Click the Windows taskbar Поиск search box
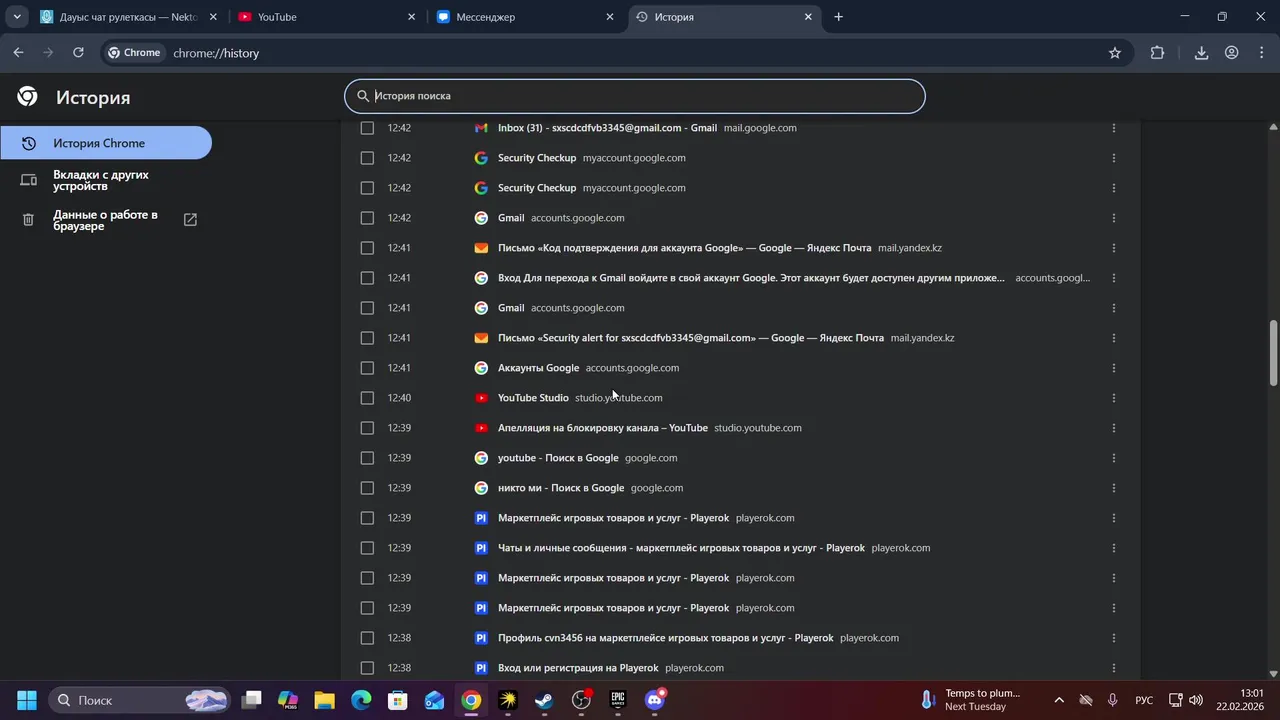Viewport: 1280px width, 720px height. click(139, 700)
